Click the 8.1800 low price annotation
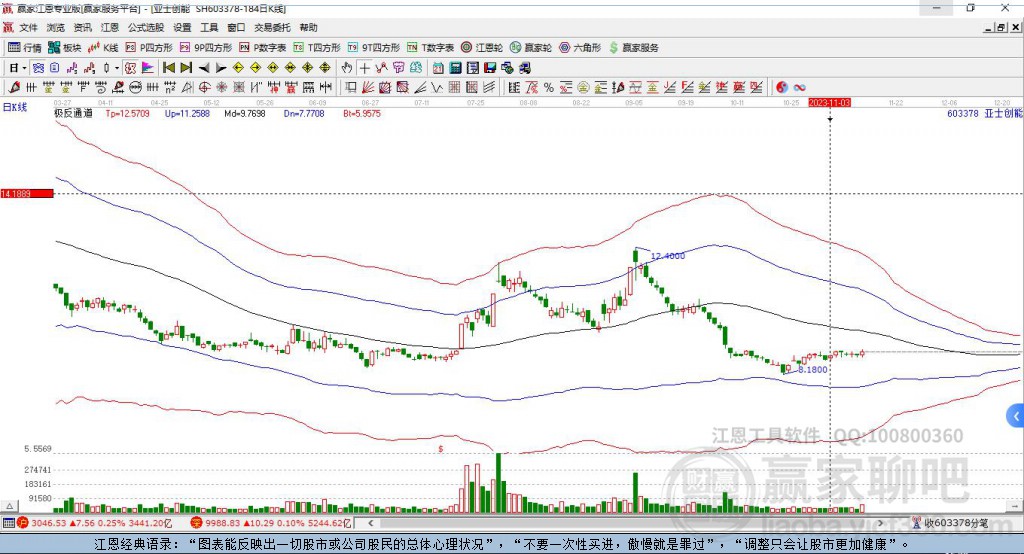The height and width of the screenshot is (554, 1024). 812,370
